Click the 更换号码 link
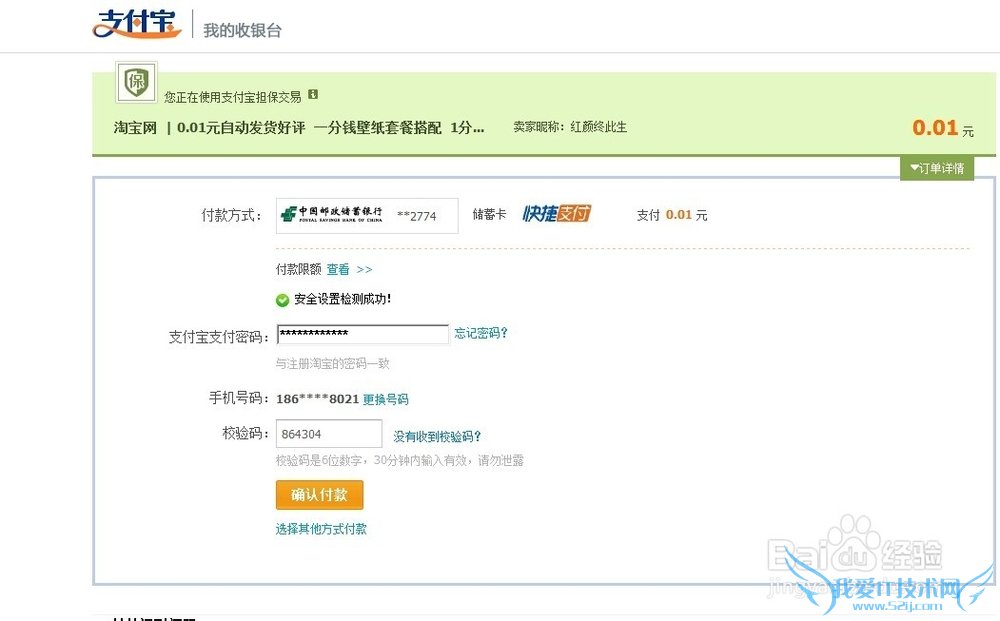The image size is (1000, 621). 386,399
